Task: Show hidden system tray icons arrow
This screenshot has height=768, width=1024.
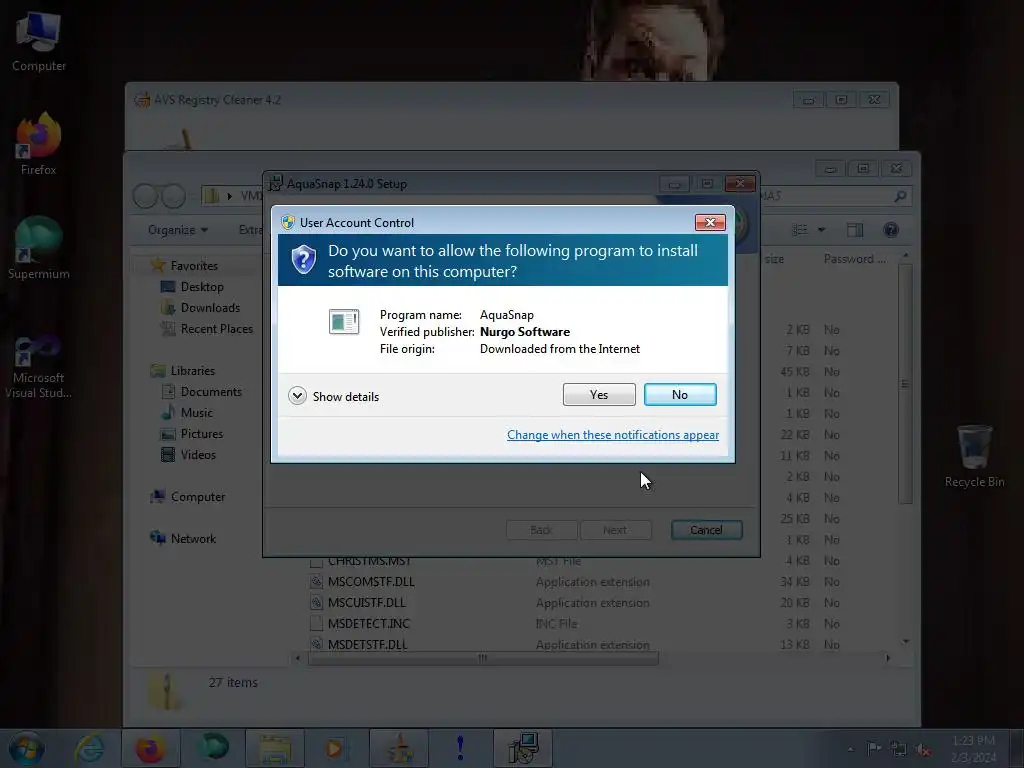Action: pos(850,749)
